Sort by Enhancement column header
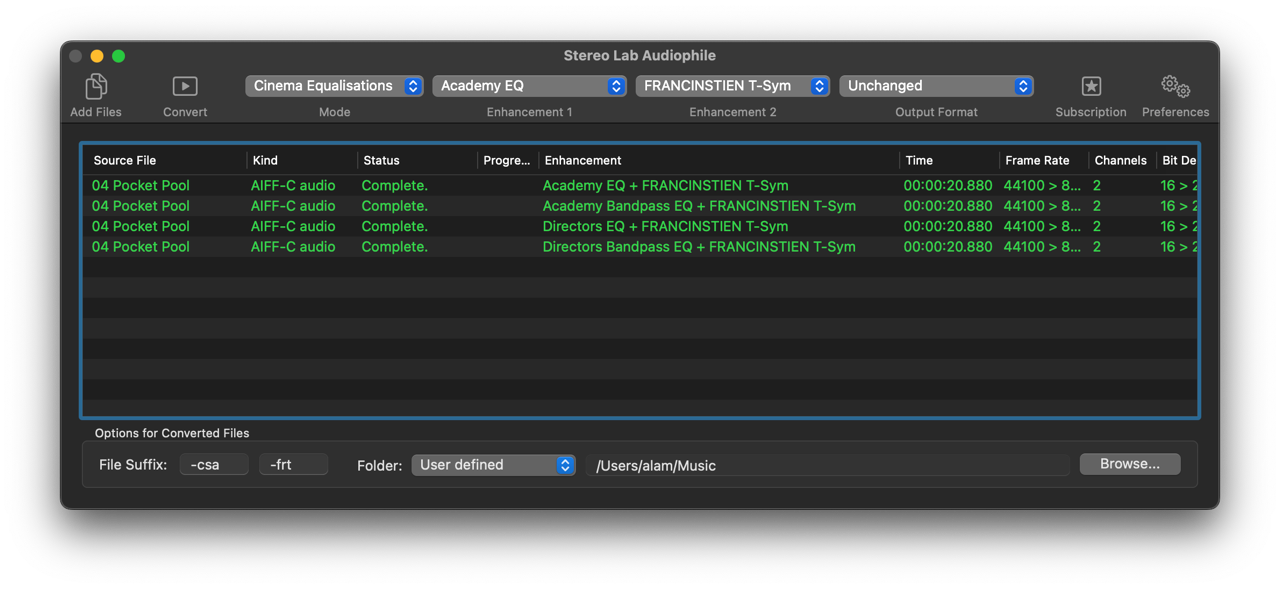Screen dimensions: 1280x589 click(583, 160)
